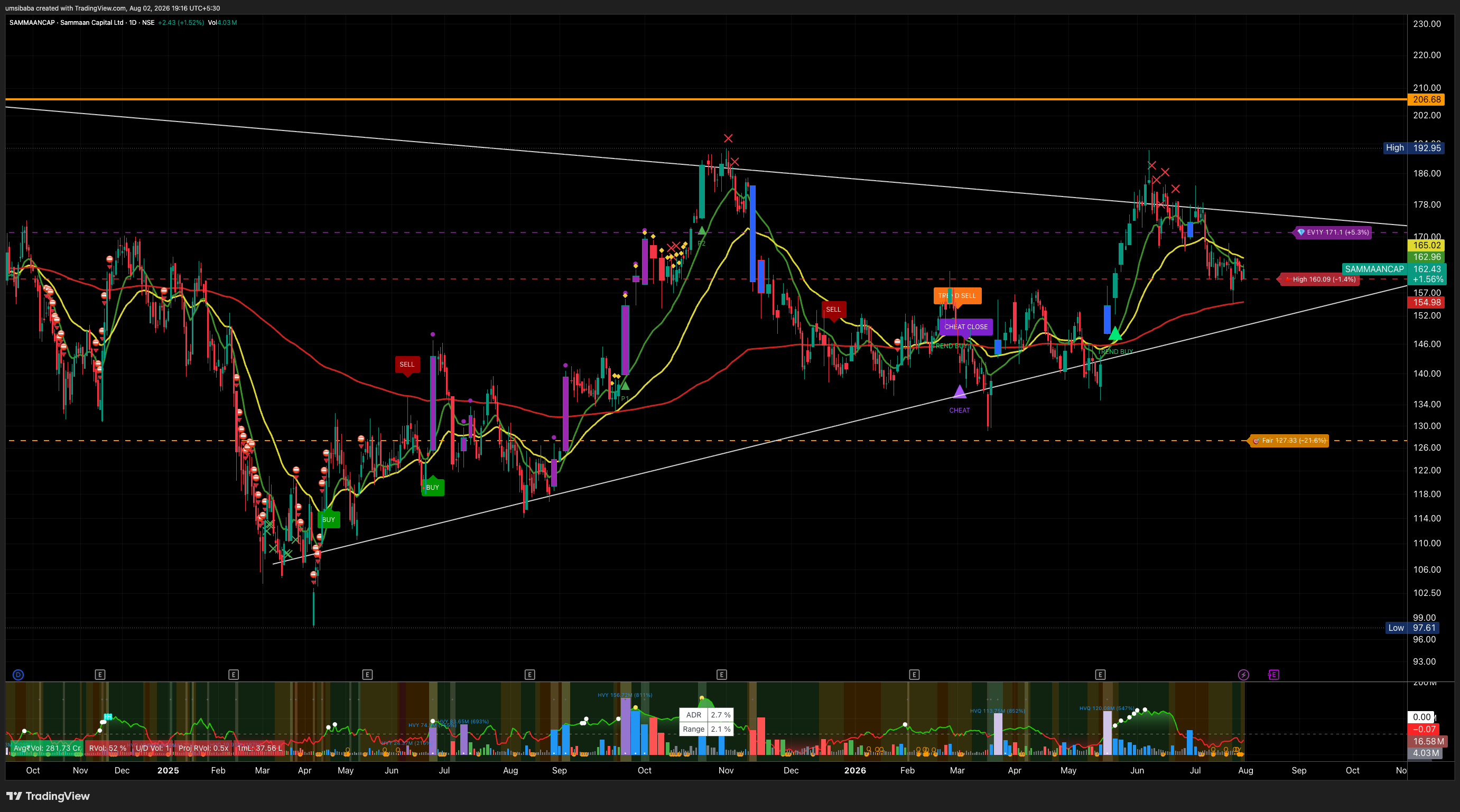Click the red SELL label from June 2025
The height and width of the screenshot is (812, 1460).
407,365
